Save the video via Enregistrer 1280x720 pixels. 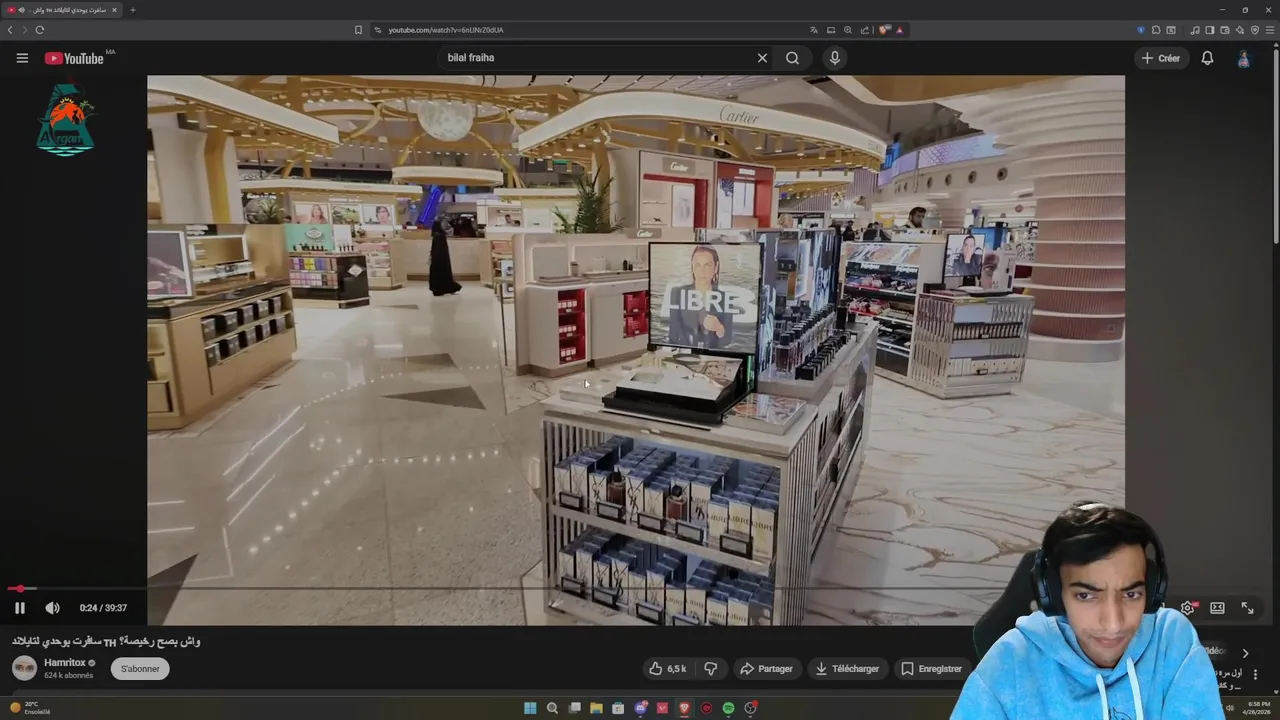931,669
